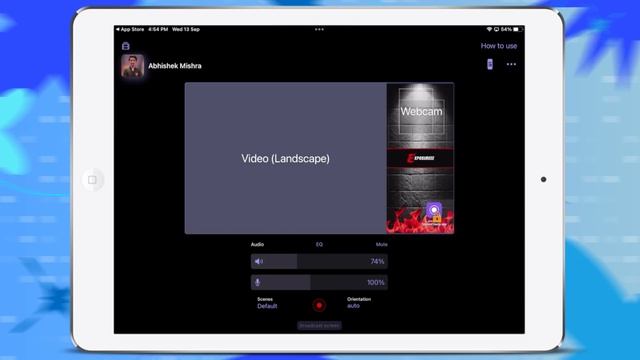Adjust the microphone slider at 100%
The height and width of the screenshot is (360, 640).
[x=319, y=282]
